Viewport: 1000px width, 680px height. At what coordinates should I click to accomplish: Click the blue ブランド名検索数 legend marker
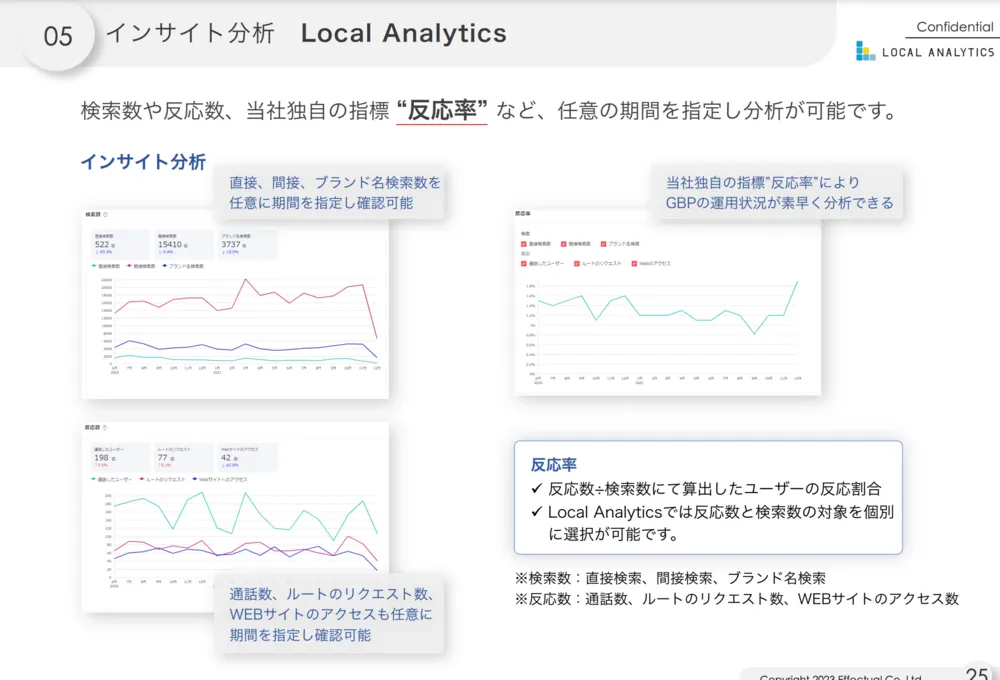(x=165, y=266)
